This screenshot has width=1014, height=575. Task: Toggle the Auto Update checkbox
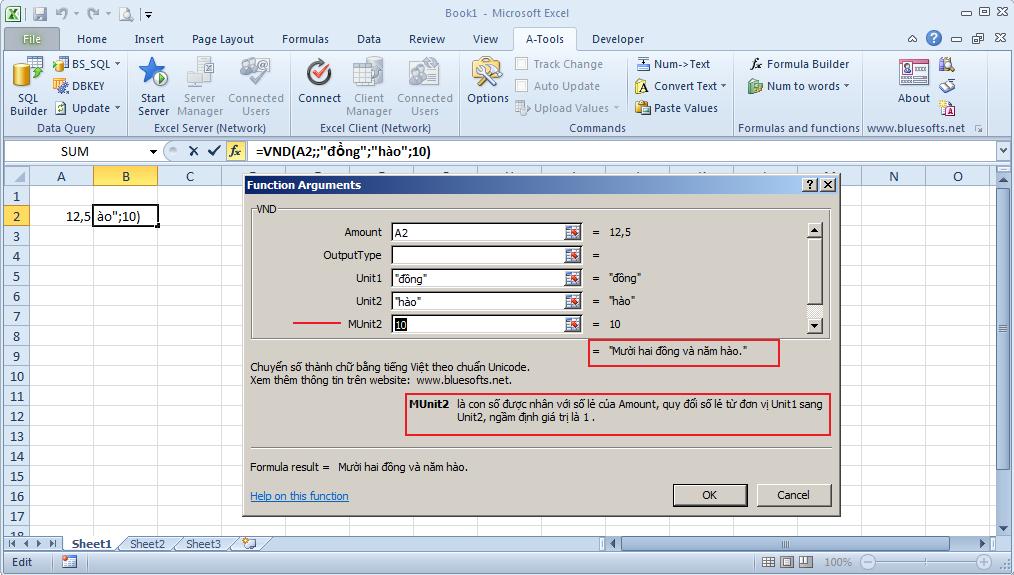click(522, 86)
